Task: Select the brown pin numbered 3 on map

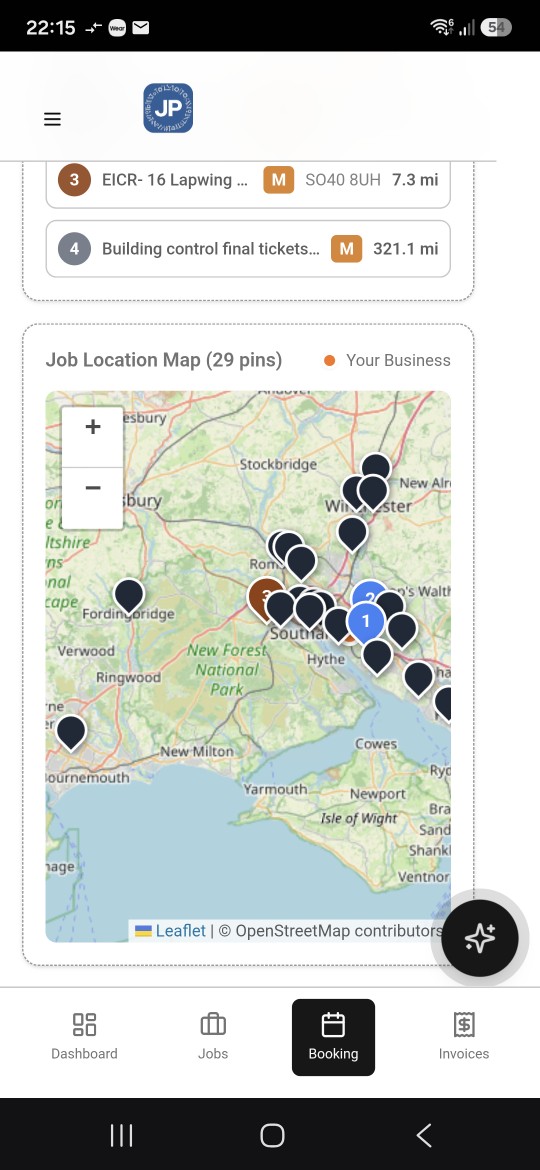Action: 265,597
